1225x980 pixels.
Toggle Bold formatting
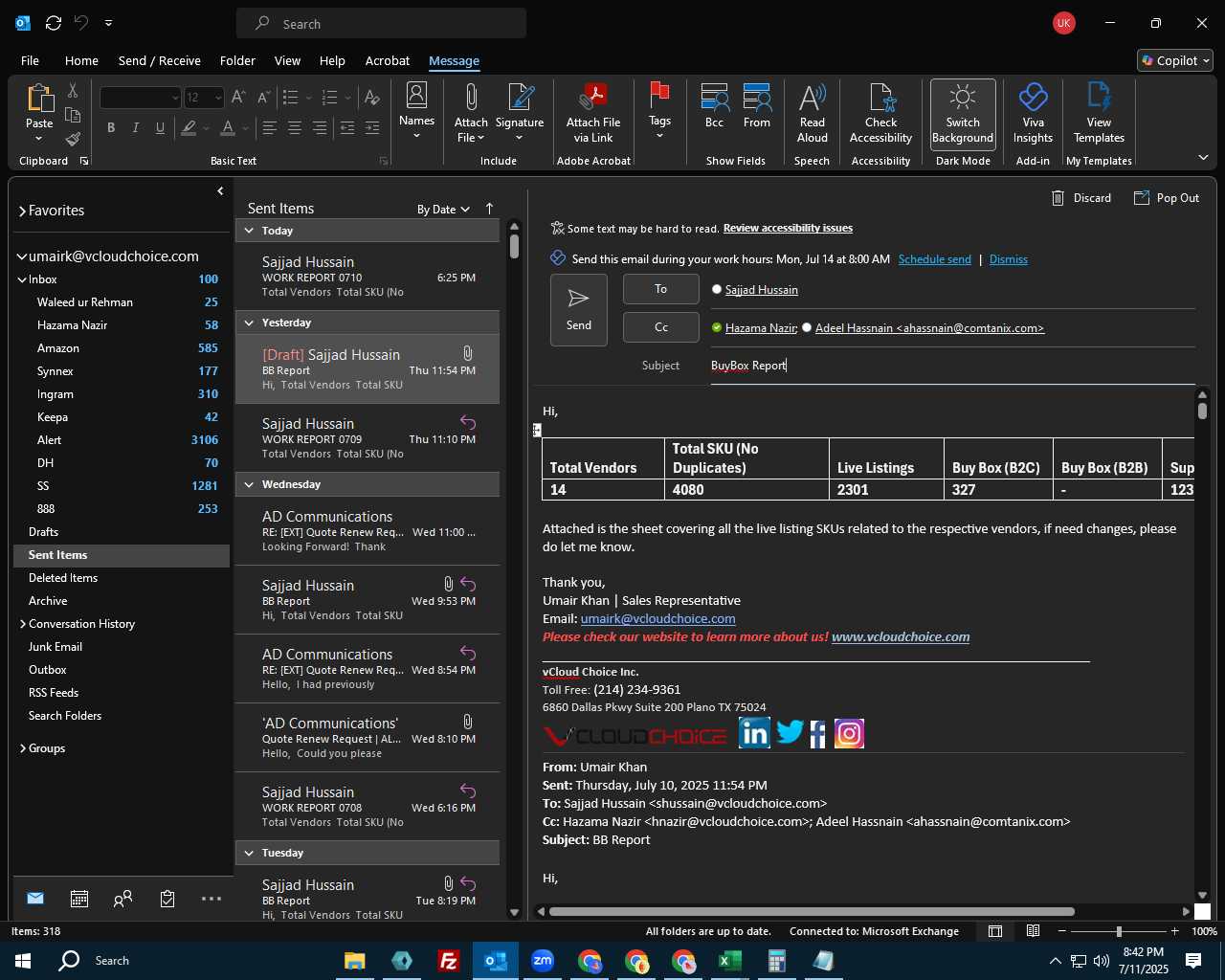click(111, 128)
